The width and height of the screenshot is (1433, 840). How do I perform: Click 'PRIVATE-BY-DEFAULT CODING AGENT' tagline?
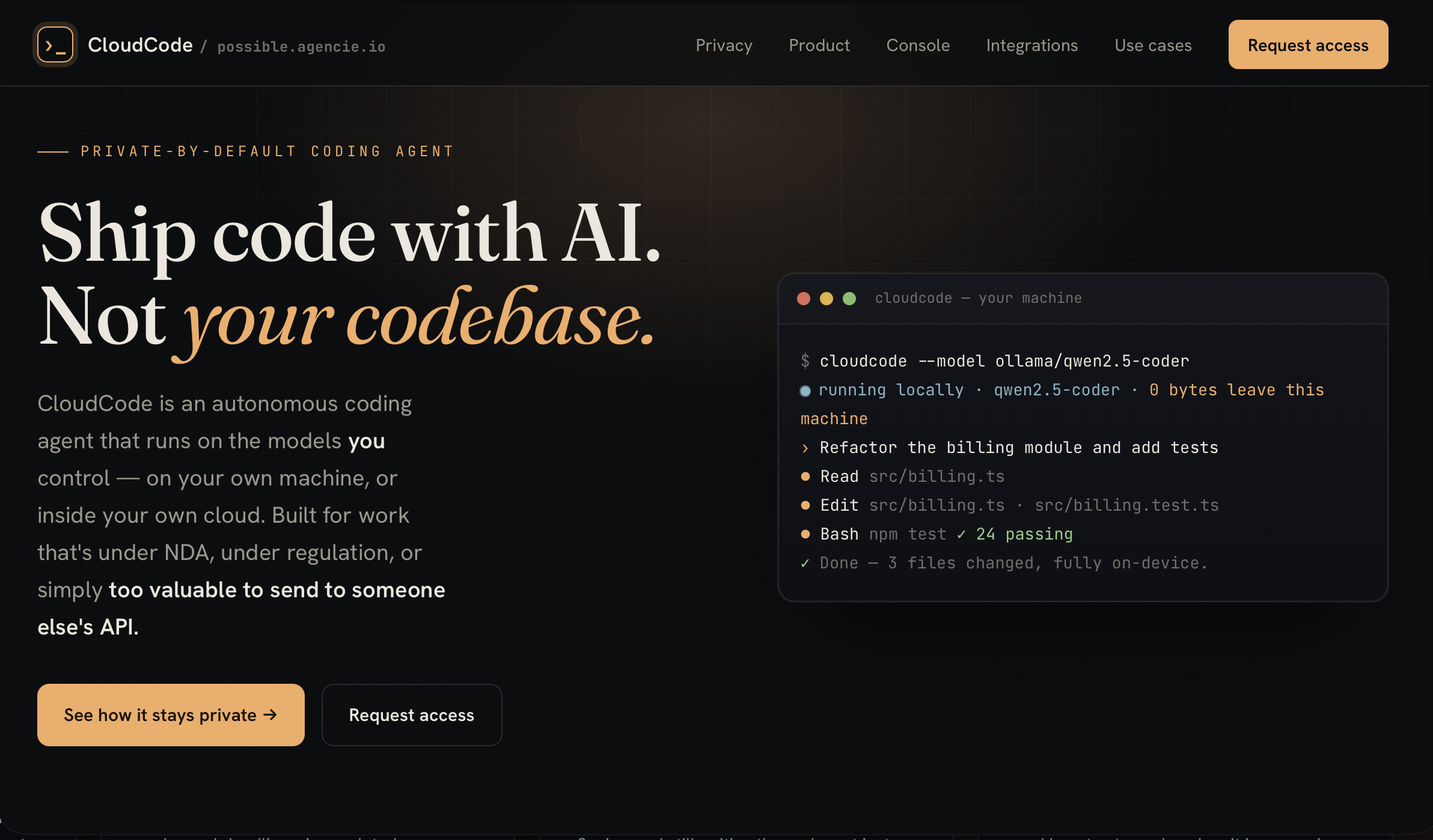[x=267, y=151]
